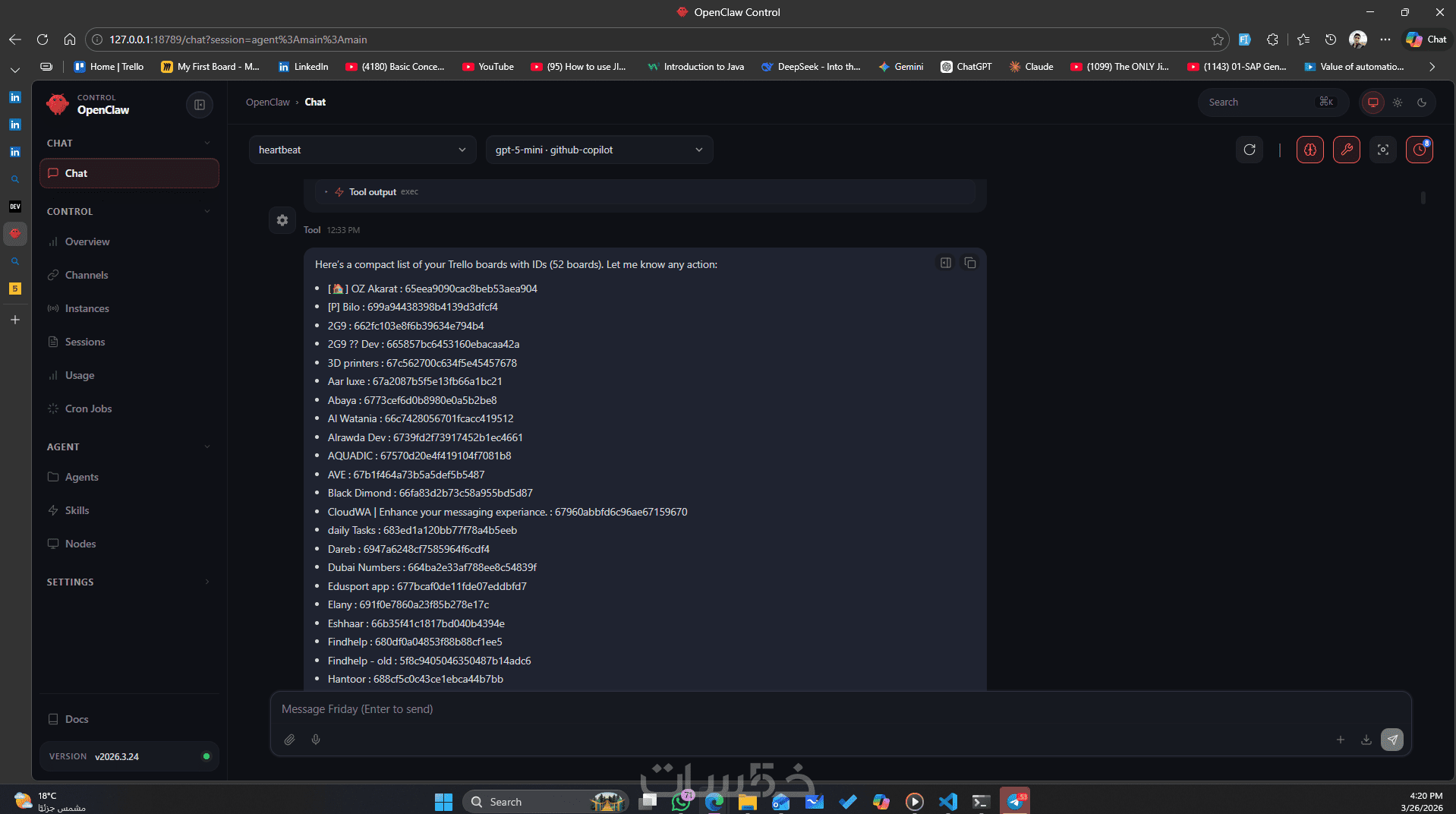Attach a file with the paperclip icon
Image resolution: width=1456 pixels, height=814 pixels.
[x=289, y=740]
